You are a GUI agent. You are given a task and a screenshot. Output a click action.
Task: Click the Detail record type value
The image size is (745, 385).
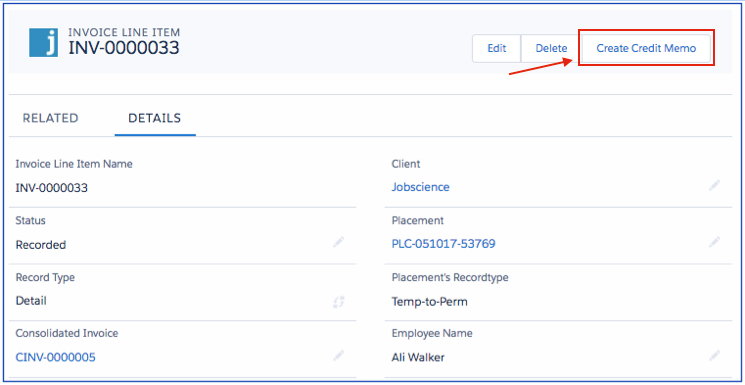tap(31, 301)
